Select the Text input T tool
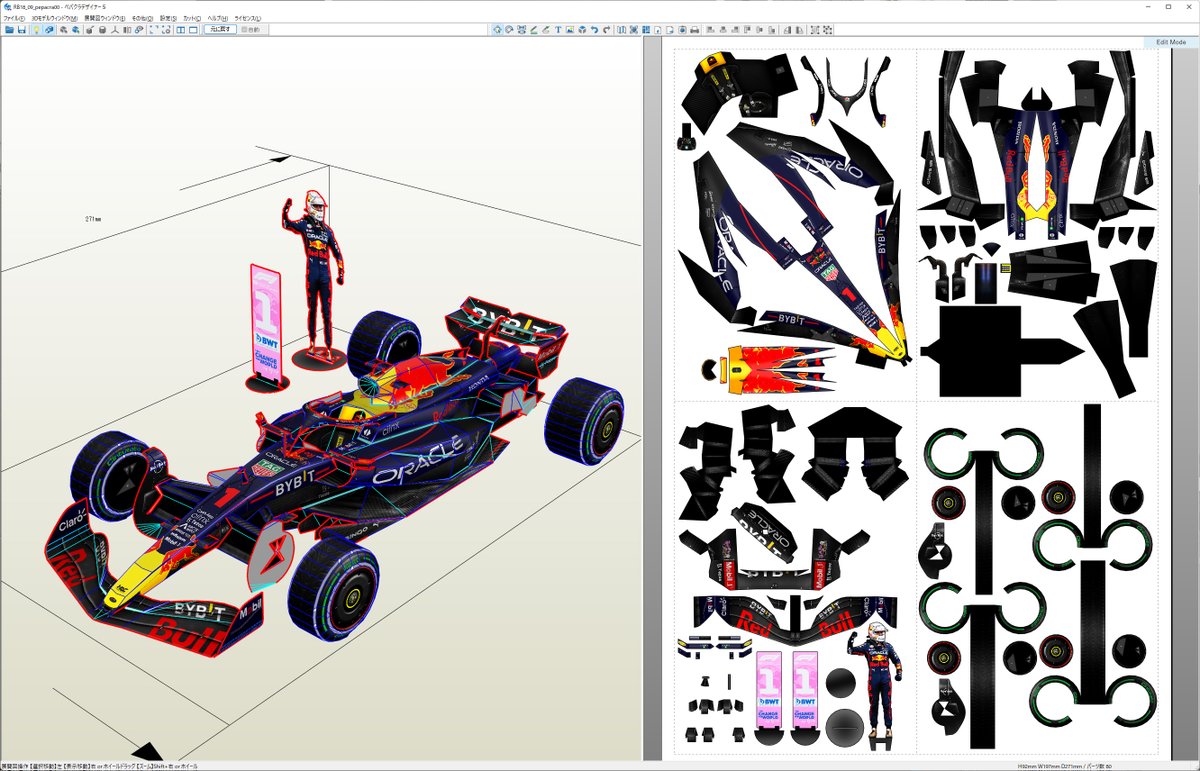Image resolution: width=1200 pixels, height=771 pixels. (x=558, y=30)
